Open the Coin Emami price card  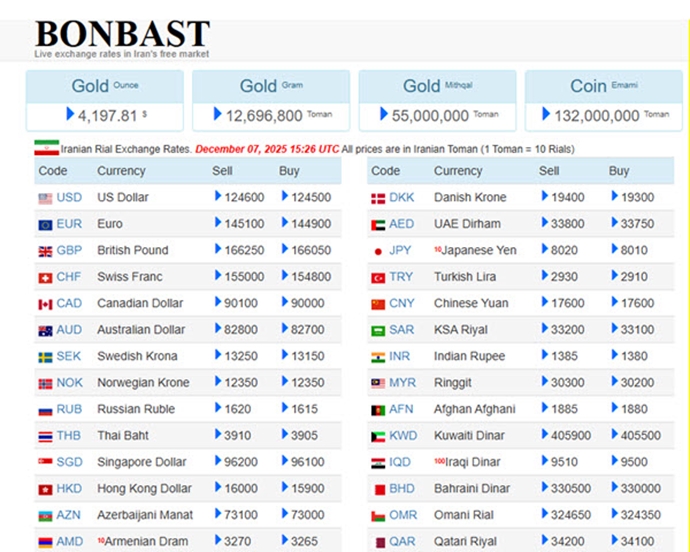pos(603,100)
